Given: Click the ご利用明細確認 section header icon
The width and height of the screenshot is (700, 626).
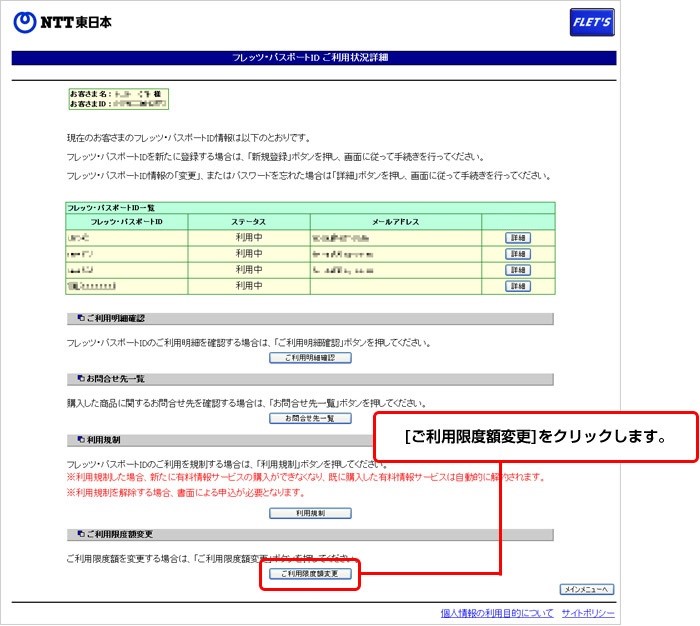Looking at the screenshot, I should (80, 318).
